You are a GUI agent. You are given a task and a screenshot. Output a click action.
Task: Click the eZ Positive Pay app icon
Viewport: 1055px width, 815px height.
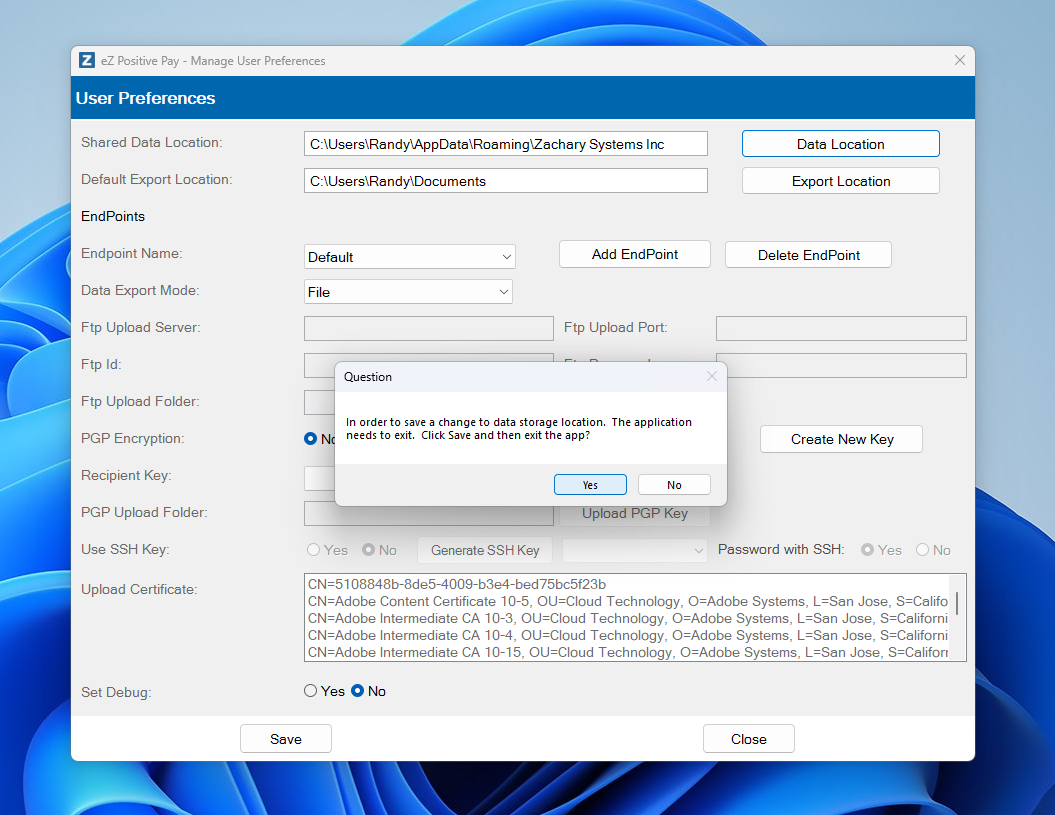87,61
